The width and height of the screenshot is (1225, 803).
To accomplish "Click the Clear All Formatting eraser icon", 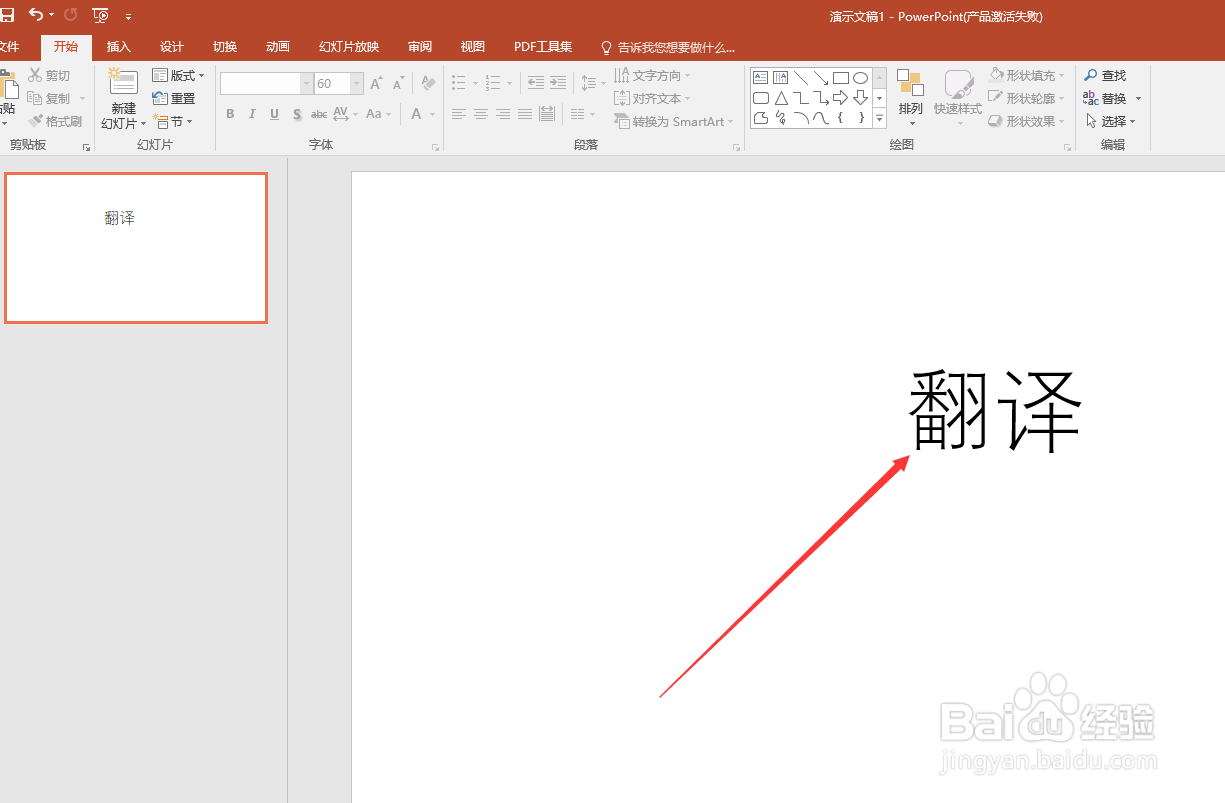I will coord(428,83).
